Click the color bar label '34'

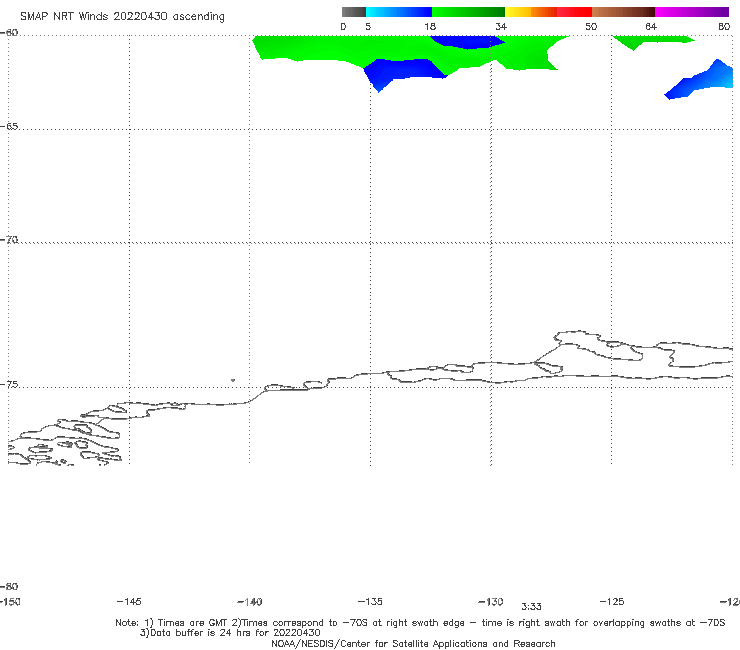(501, 26)
